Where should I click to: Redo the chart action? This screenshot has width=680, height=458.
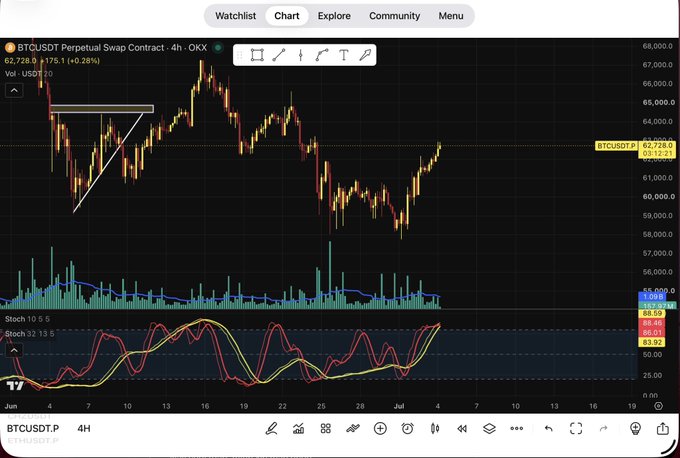tap(603, 429)
